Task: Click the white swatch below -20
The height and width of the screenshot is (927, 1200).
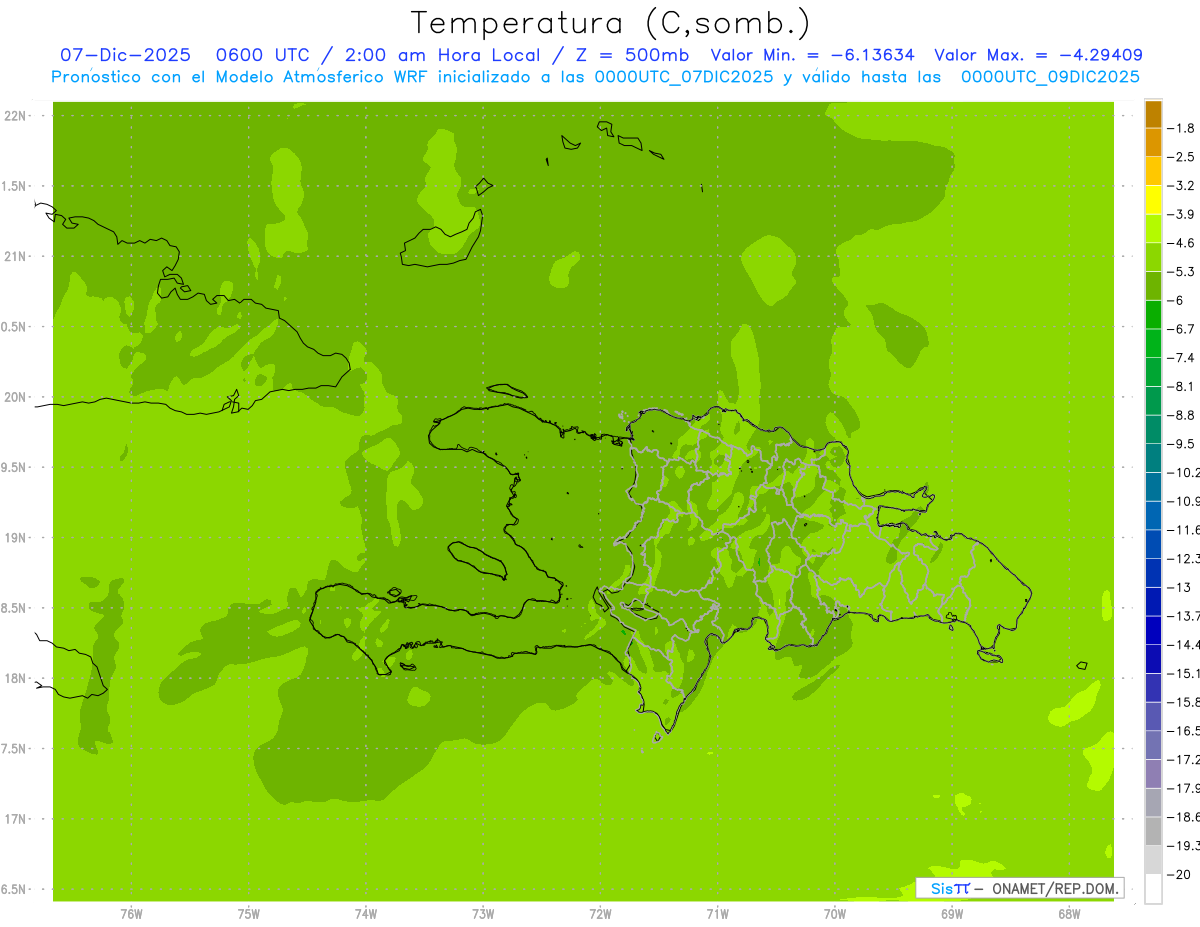Action: (1153, 889)
